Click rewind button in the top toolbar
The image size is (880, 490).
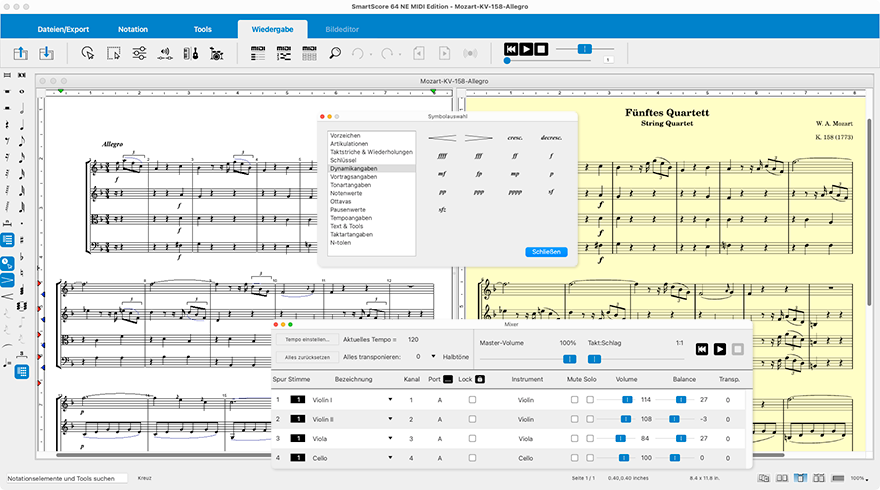point(511,49)
